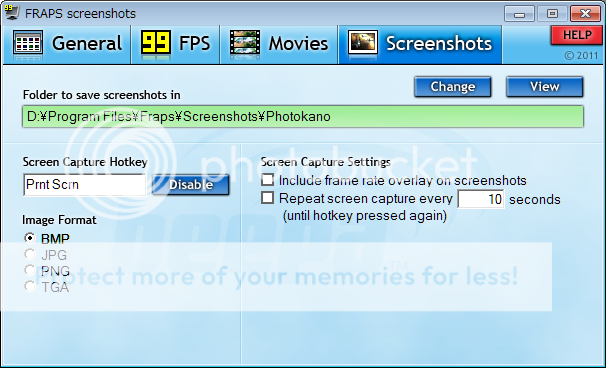
Task: Click the 'Image Format' heading
Action: click(x=59, y=220)
